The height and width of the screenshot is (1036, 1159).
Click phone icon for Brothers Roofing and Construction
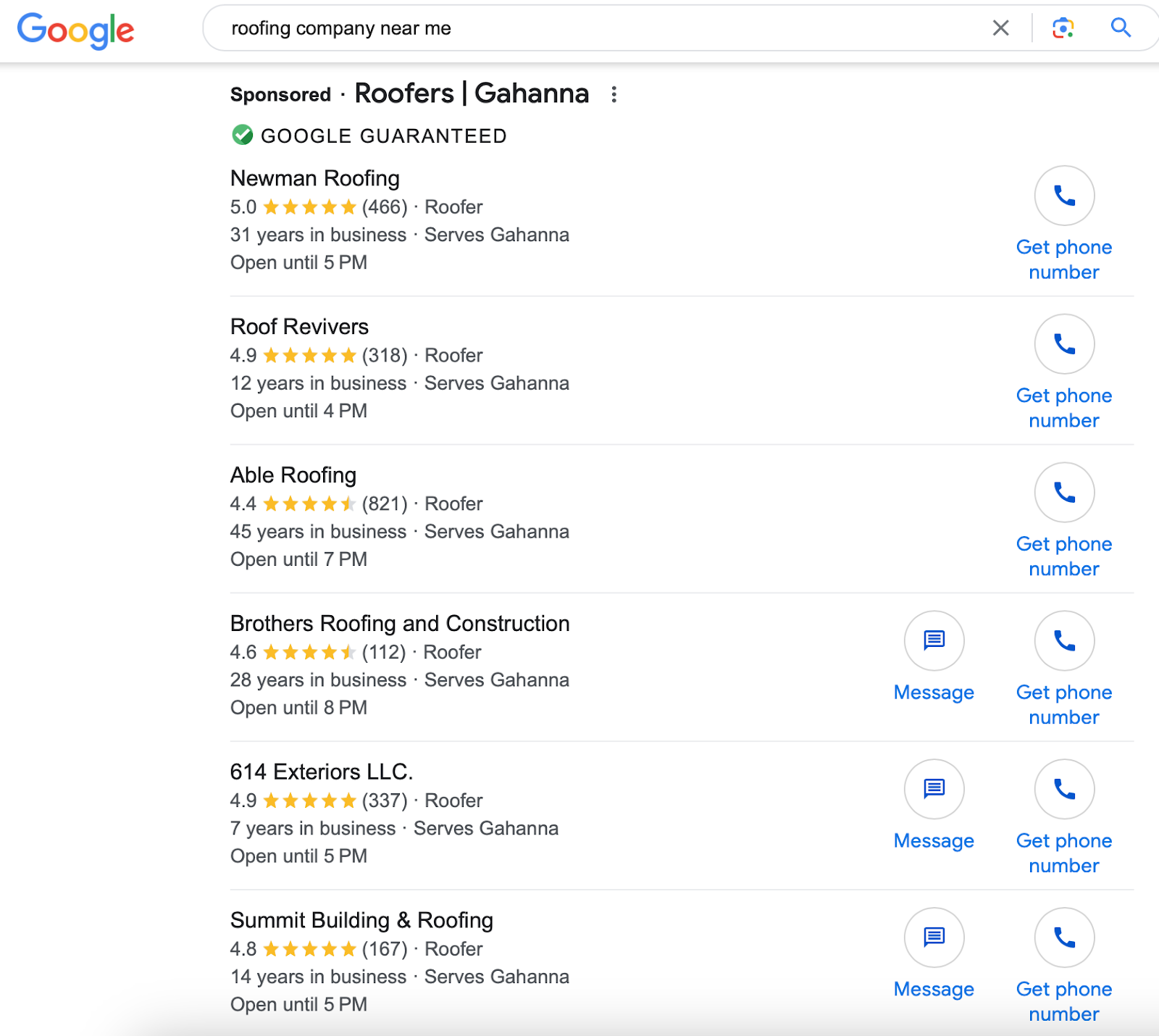click(x=1064, y=640)
